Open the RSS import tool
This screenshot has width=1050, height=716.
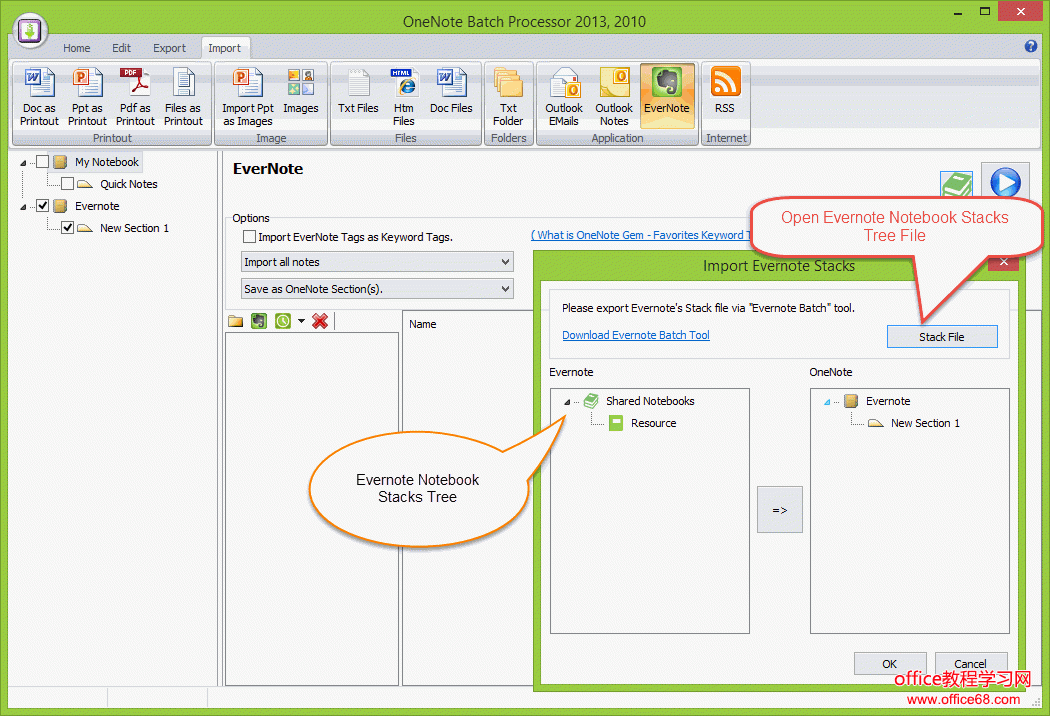pyautogui.click(x=725, y=96)
